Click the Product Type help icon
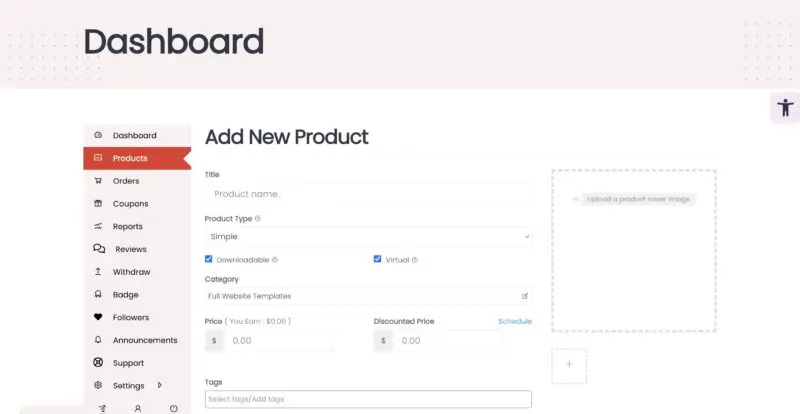 pyautogui.click(x=258, y=218)
